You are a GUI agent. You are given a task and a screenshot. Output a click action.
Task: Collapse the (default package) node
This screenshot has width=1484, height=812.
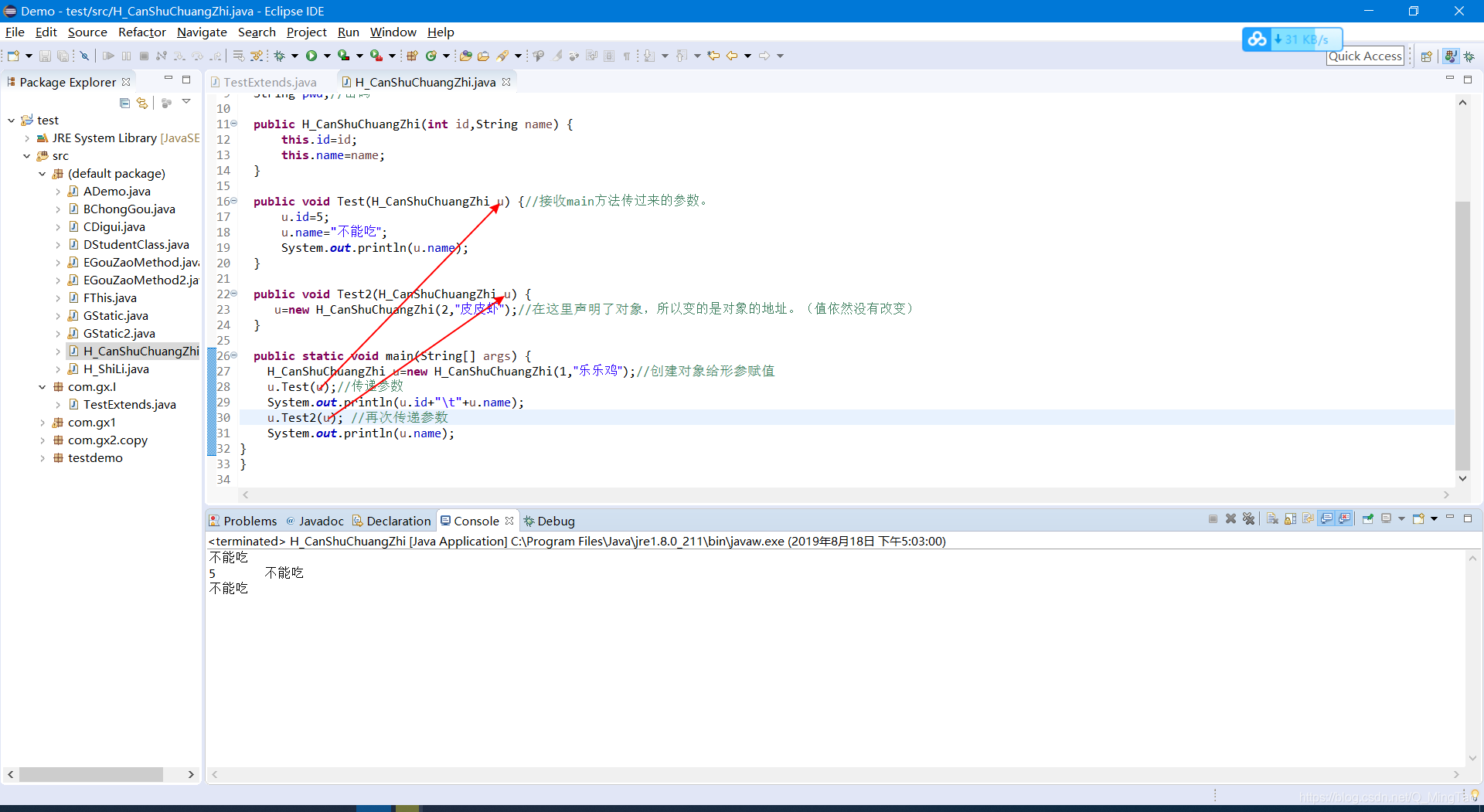(x=43, y=174)
